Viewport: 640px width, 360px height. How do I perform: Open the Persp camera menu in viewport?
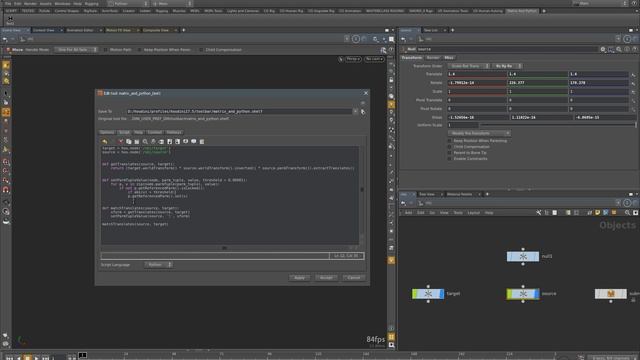click(x=353, y=59)
